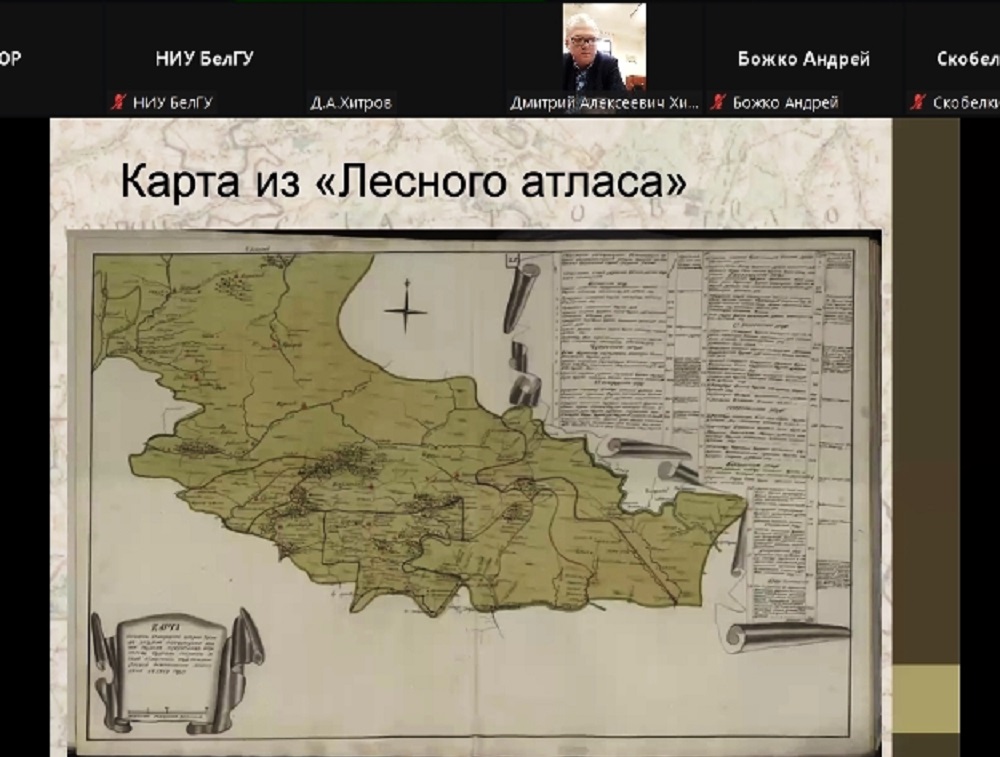1000x757 pixels.
Task: Click the muted microphone icon beside Божко Андрей
Action: 719,102
